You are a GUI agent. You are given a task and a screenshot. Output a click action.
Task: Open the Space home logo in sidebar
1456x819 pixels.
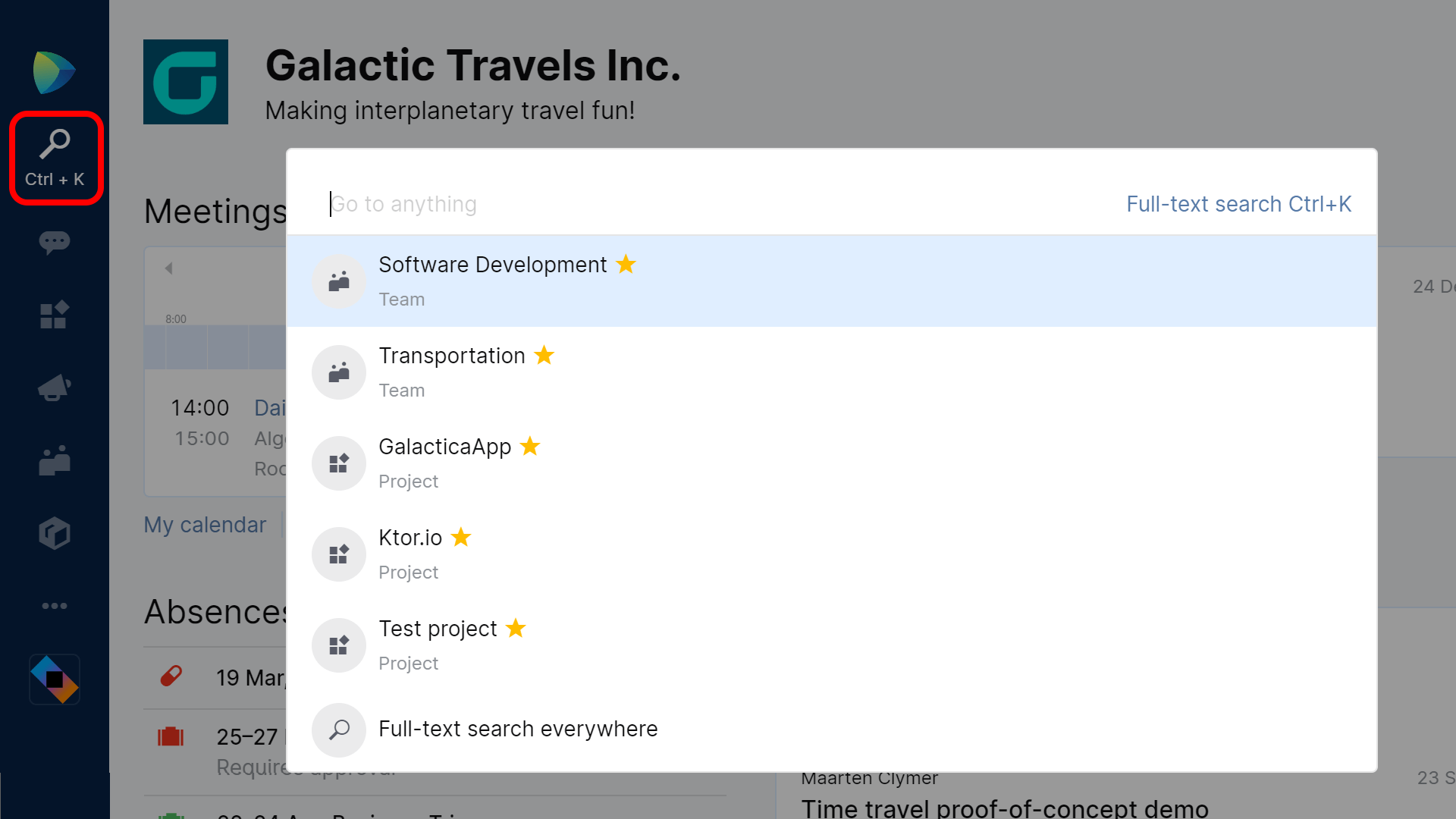(x=55, y=73)
